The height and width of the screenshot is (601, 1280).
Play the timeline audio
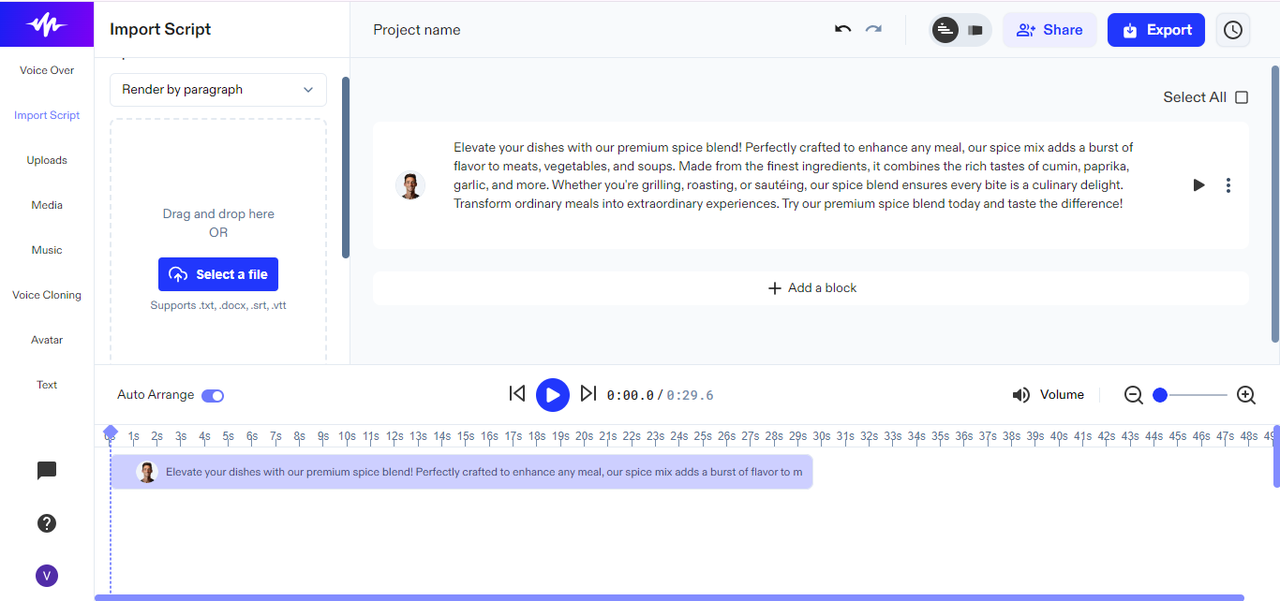pos(552,395)
